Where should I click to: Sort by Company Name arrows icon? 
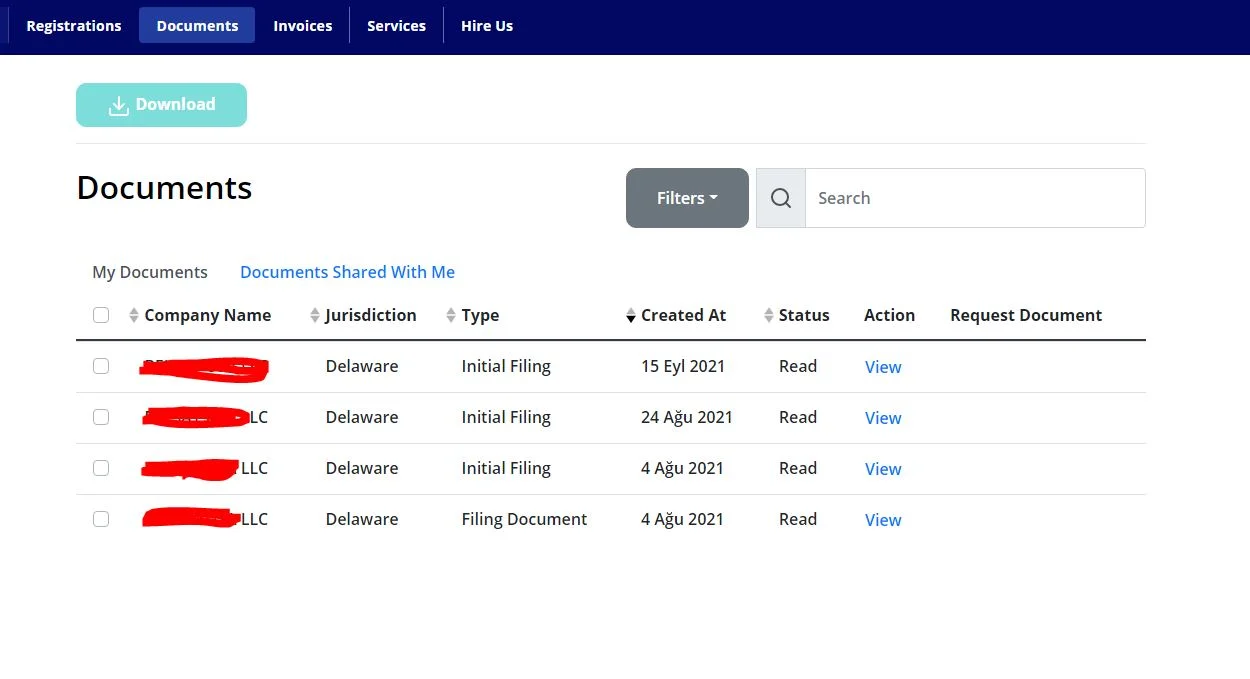[x=134, y=316]
